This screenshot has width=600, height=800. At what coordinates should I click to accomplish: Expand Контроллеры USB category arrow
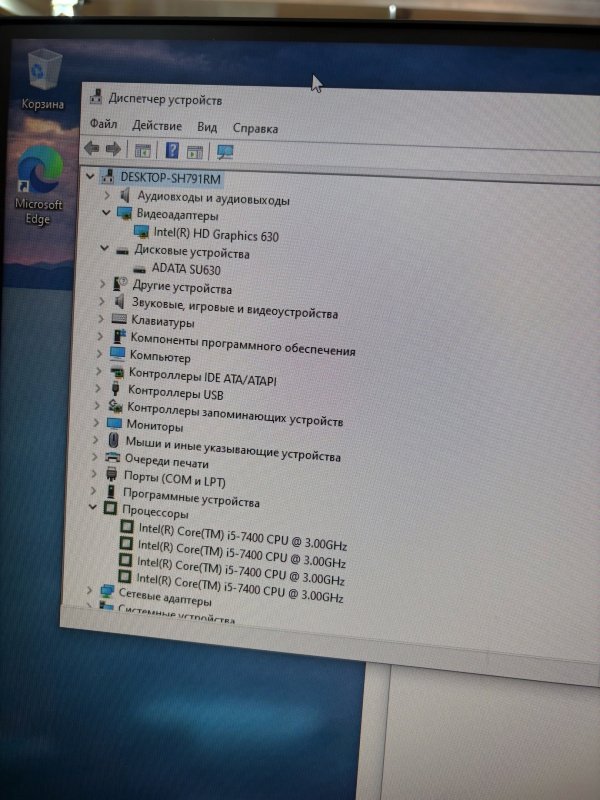(x=97, y=388)
